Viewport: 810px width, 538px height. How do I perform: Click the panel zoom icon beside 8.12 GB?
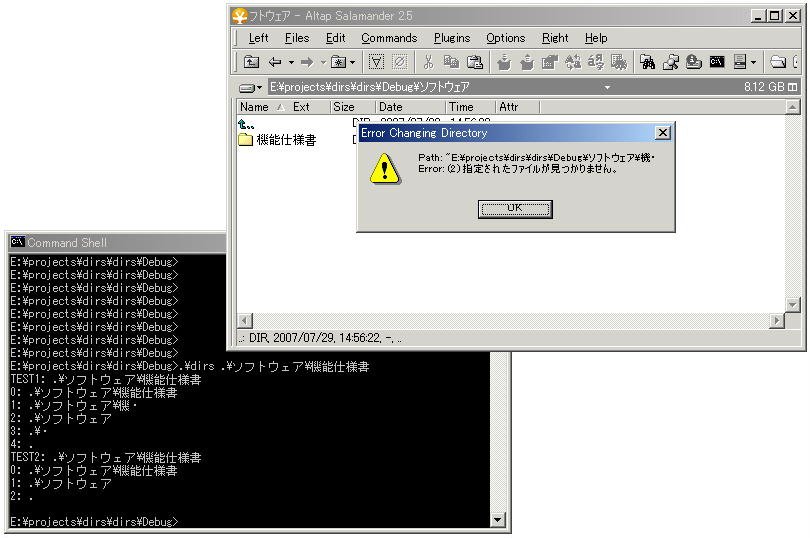point(792,87)
